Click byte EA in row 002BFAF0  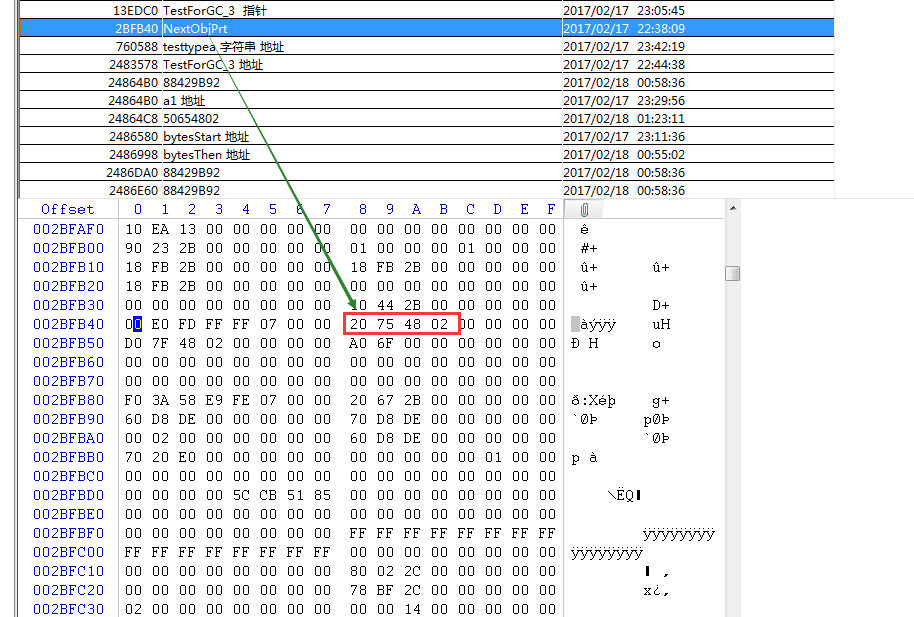click(160, 229)
